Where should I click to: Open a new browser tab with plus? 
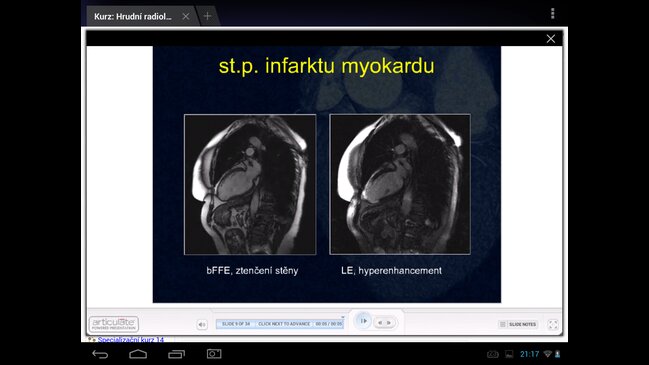click(x=207, y=16)
